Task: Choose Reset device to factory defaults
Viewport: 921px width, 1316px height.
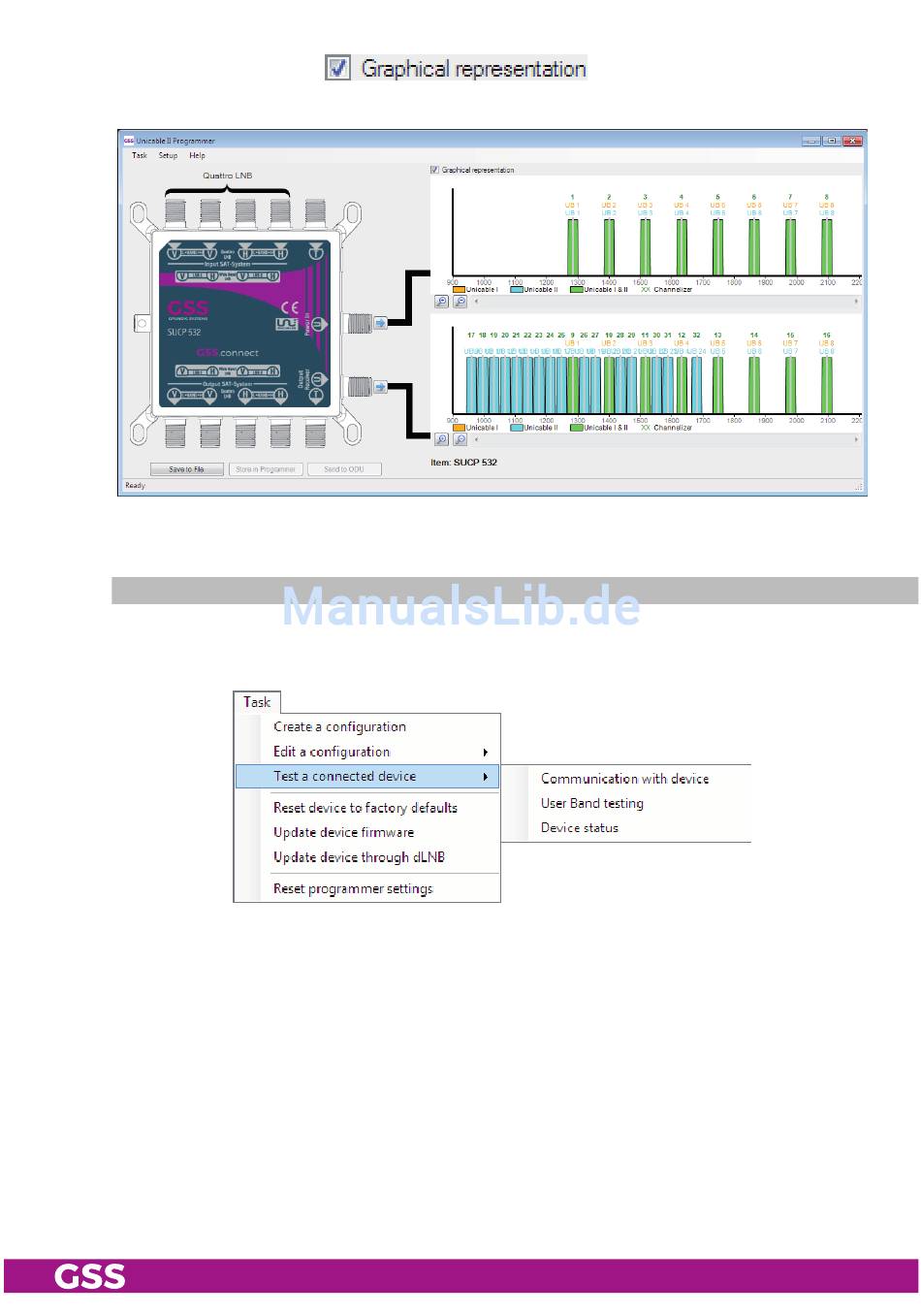Action: coord(365,808)
